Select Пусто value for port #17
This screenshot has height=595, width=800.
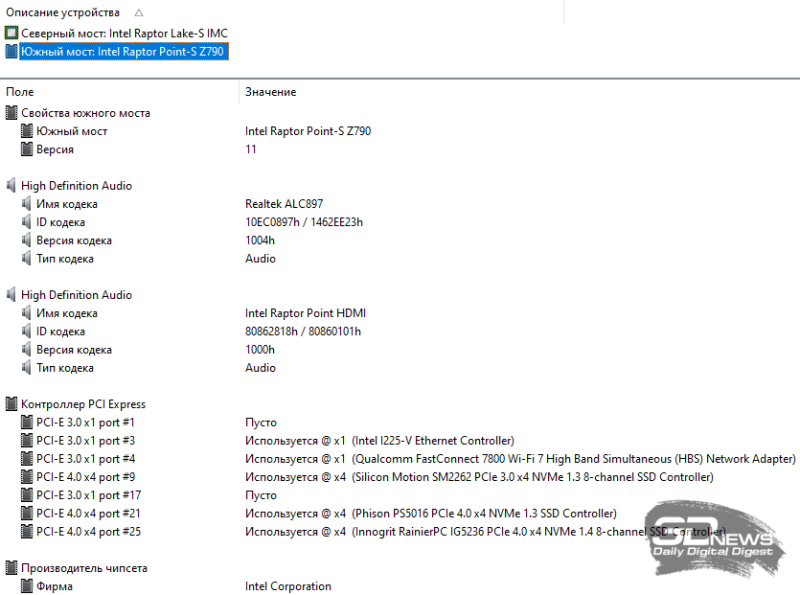point(261,495)
